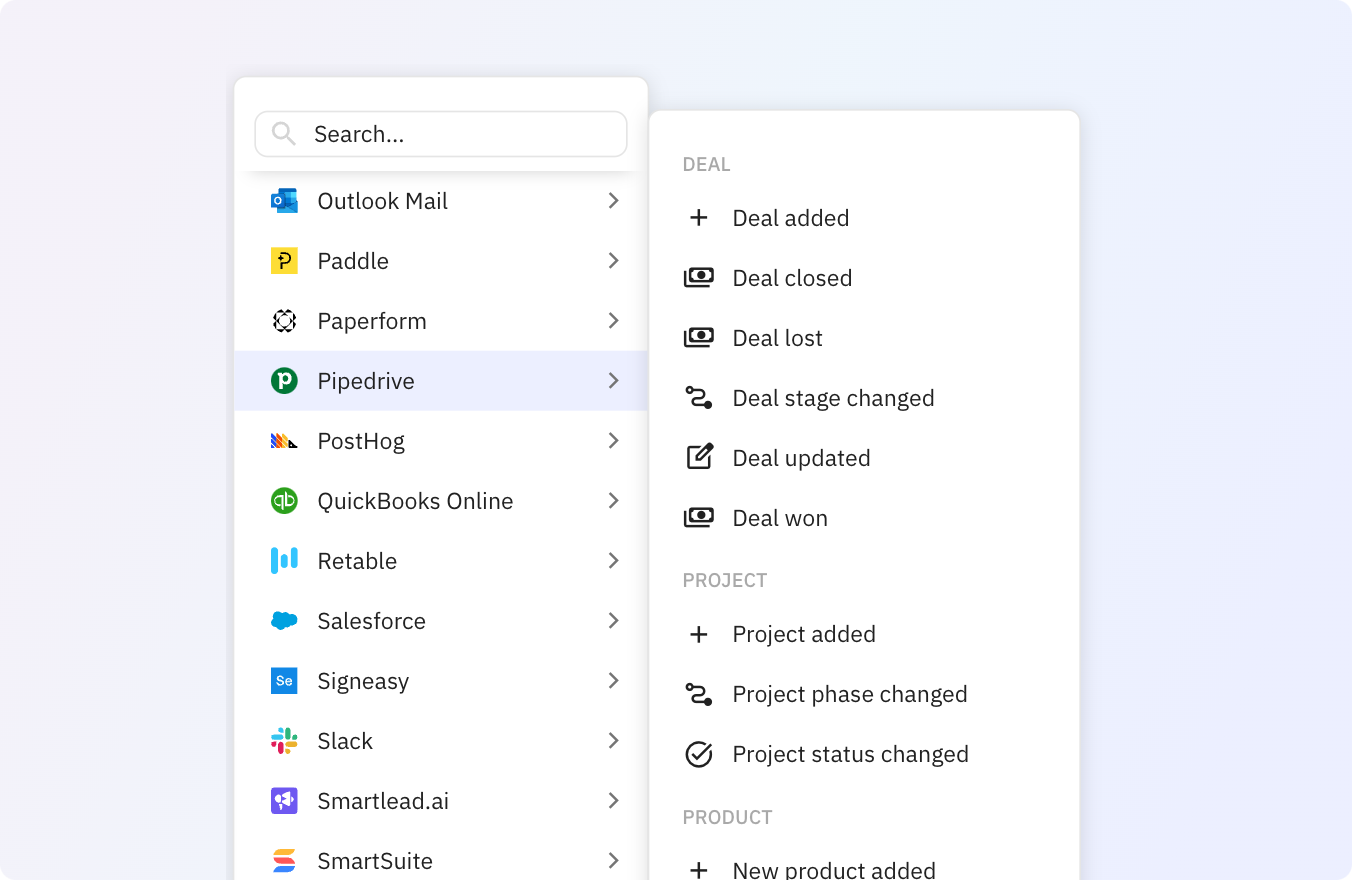Click the Smartlead.ai logo icon
This screenshot has width=1352, height=880.
click(284, 801)
